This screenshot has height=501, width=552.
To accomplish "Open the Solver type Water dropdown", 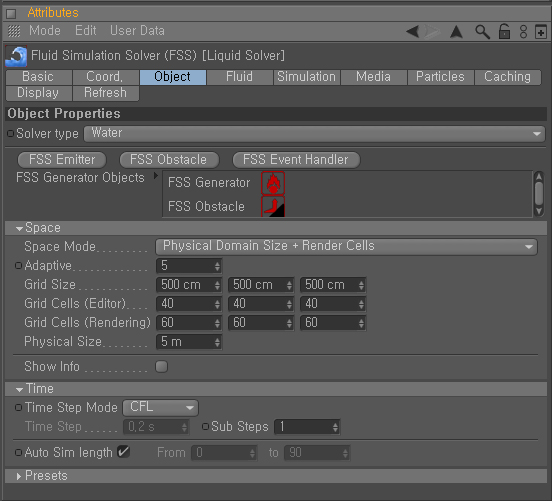I will (314, 134).
